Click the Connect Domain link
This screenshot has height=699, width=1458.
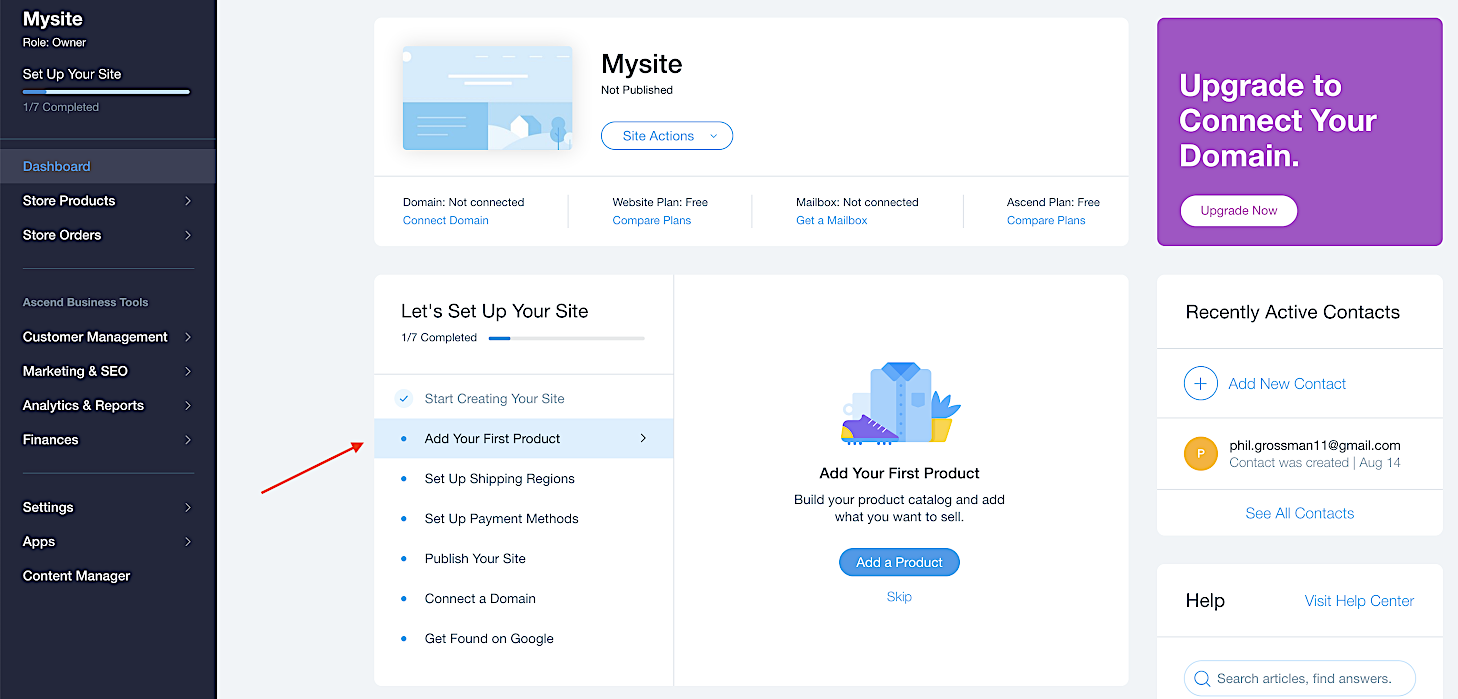445,220
